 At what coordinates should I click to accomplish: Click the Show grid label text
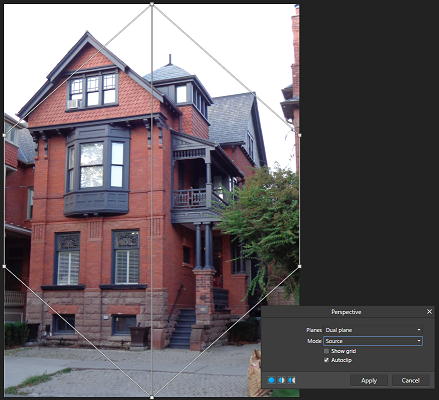[x=344, y=351]
